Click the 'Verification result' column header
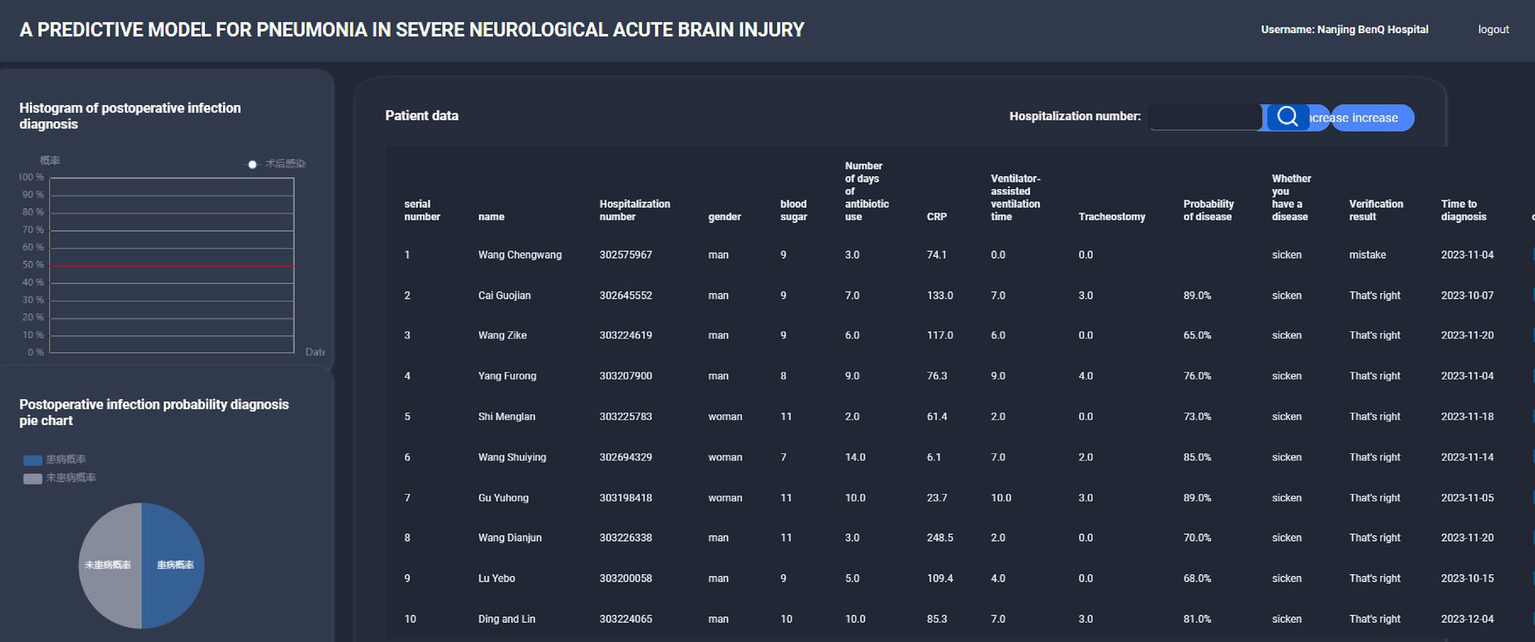 1375,210
